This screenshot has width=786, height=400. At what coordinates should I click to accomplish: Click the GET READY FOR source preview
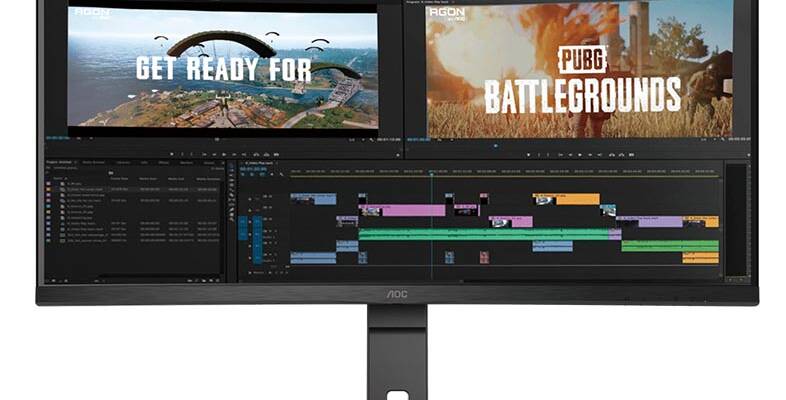pos(223,67)
